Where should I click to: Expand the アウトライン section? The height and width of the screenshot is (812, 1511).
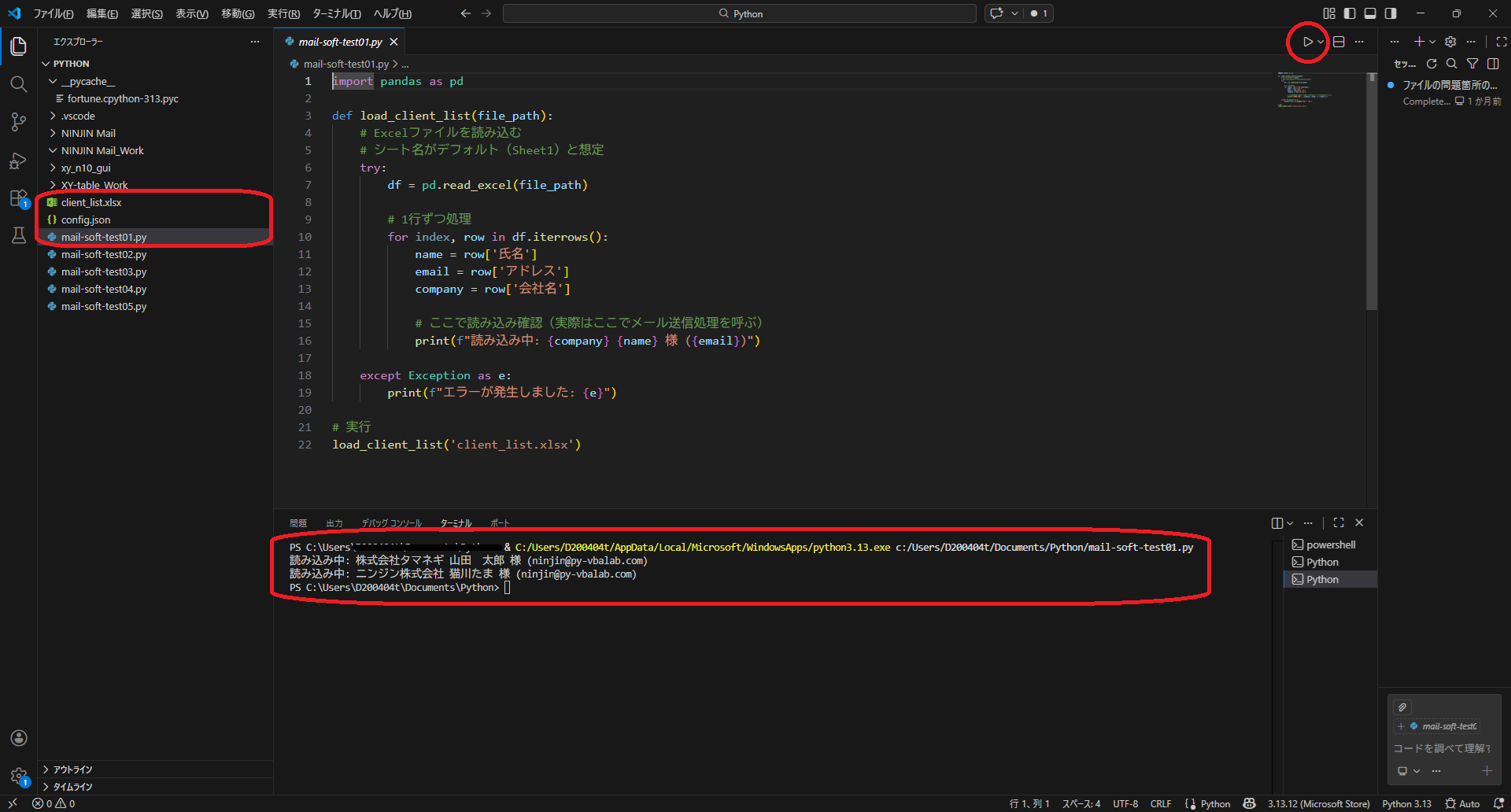pyautogui.click(x=72, y=770)
